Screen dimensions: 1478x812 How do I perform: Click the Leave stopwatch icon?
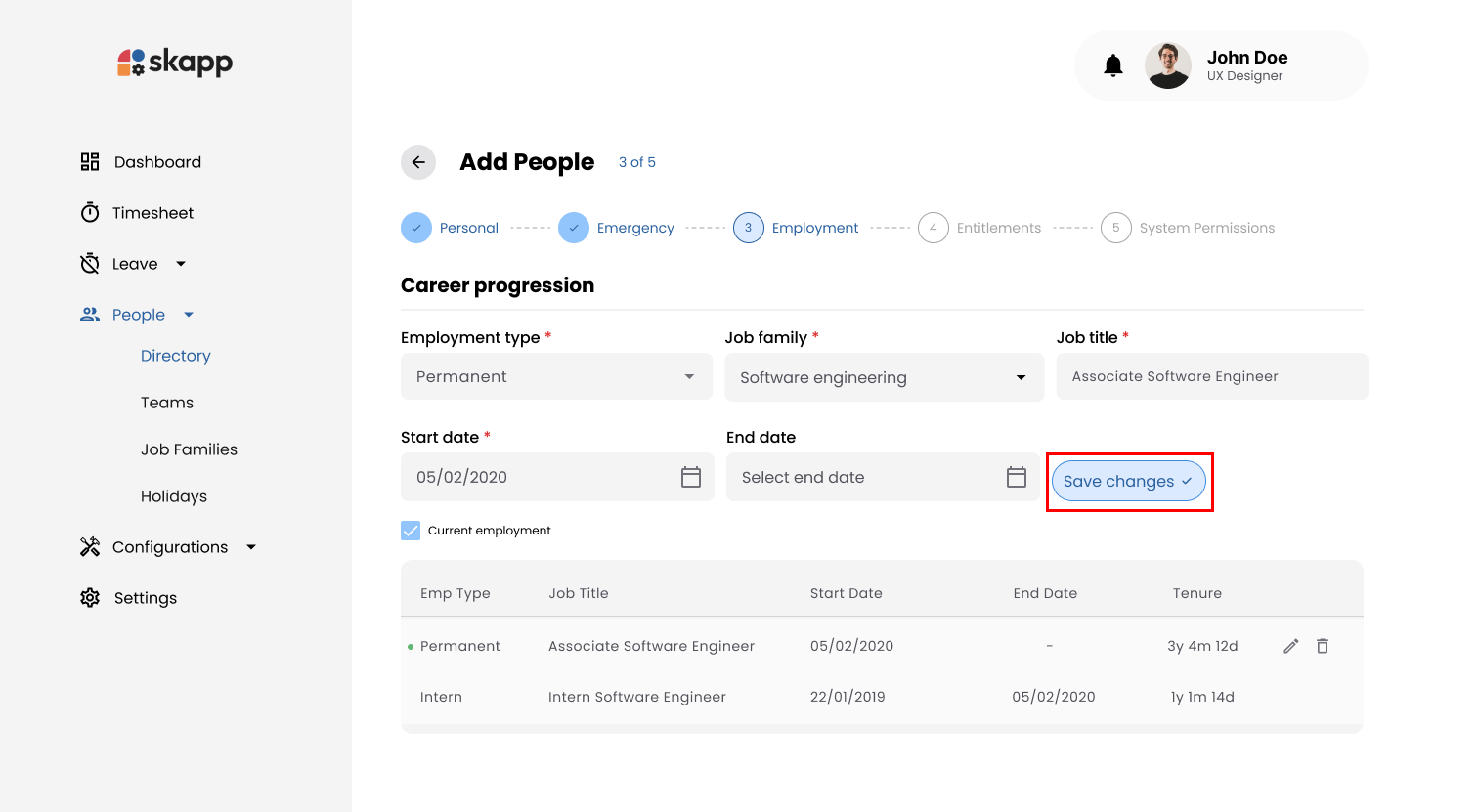[89, 263]
